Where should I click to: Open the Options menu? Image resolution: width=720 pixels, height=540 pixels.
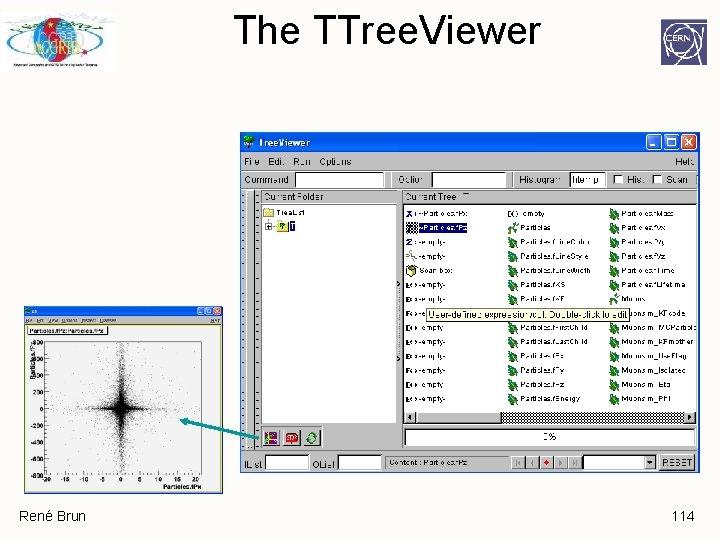pyautogui.click(x=335, y=162)
